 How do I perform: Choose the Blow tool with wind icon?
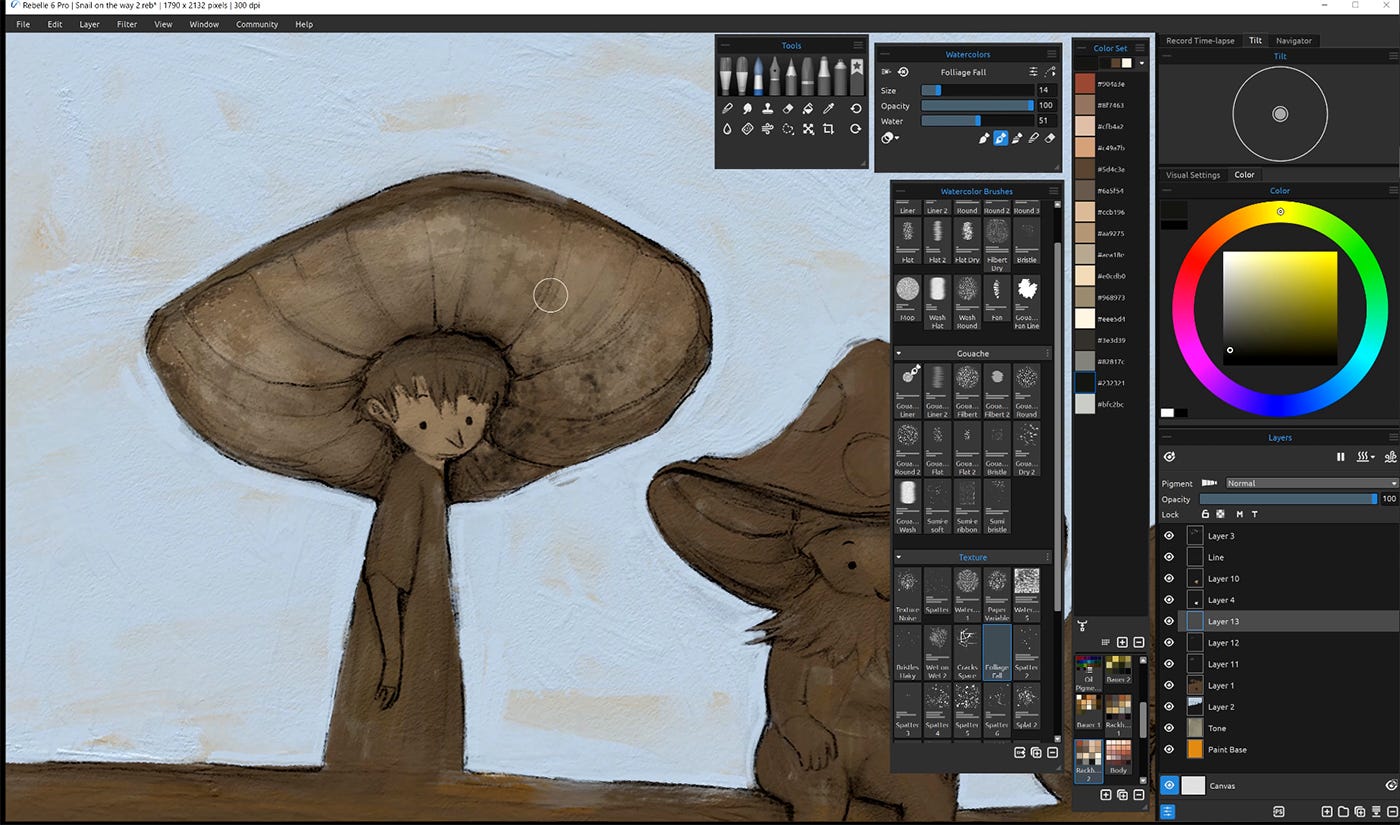[x=767, y=129]
